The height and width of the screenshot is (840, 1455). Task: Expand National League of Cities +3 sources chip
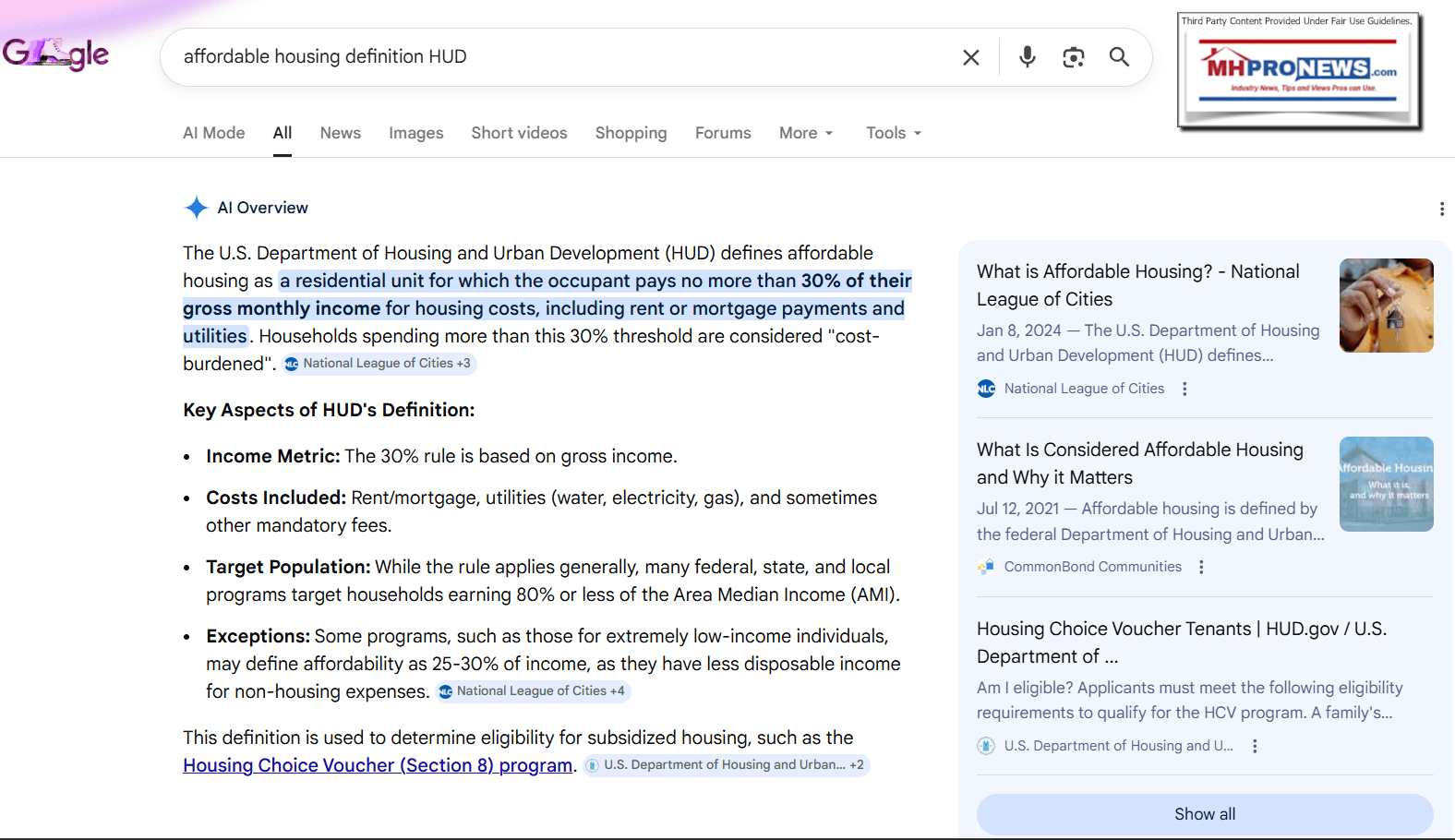pyautogui.click(x=379, y=364)
